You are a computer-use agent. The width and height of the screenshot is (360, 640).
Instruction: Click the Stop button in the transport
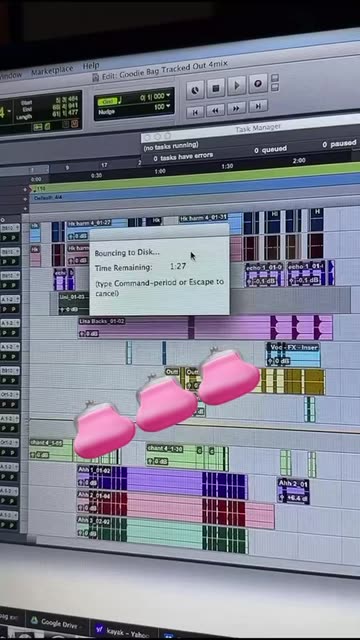216,88
